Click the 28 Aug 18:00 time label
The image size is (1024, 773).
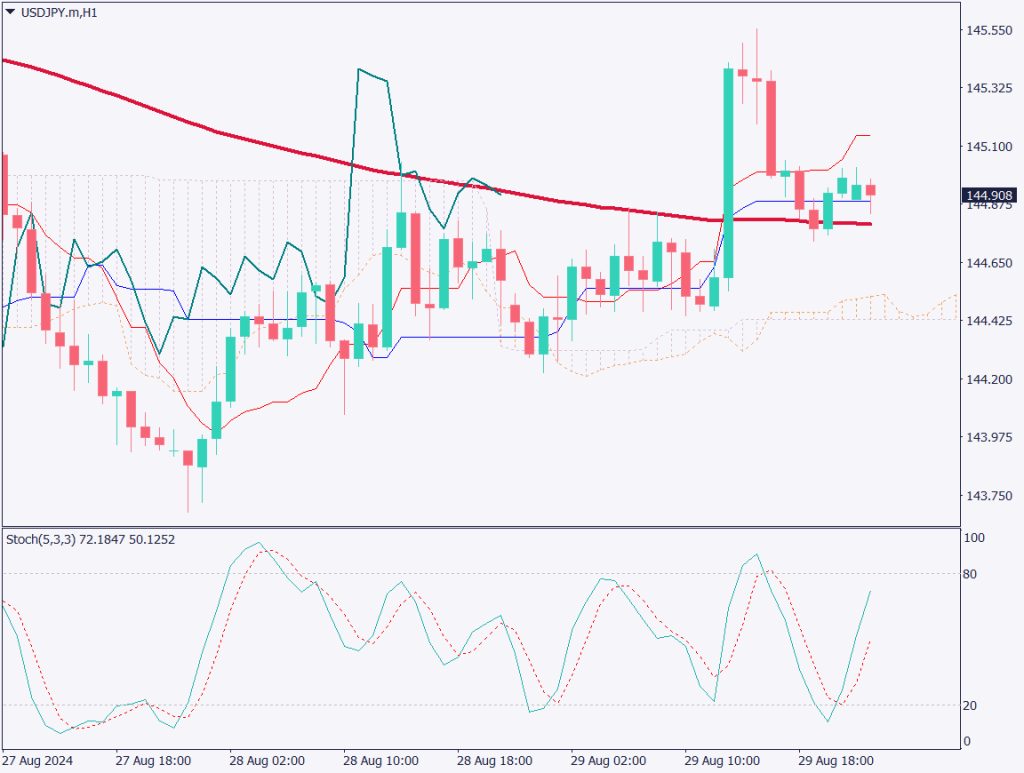492,760
